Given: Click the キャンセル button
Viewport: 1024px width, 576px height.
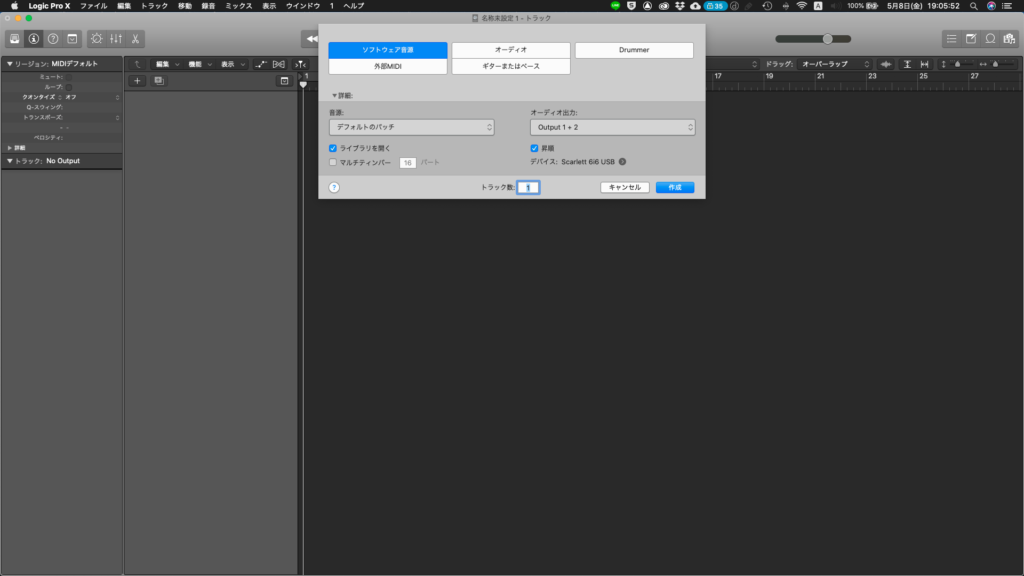Looking at the screenshot, I should tap(625, 187).
